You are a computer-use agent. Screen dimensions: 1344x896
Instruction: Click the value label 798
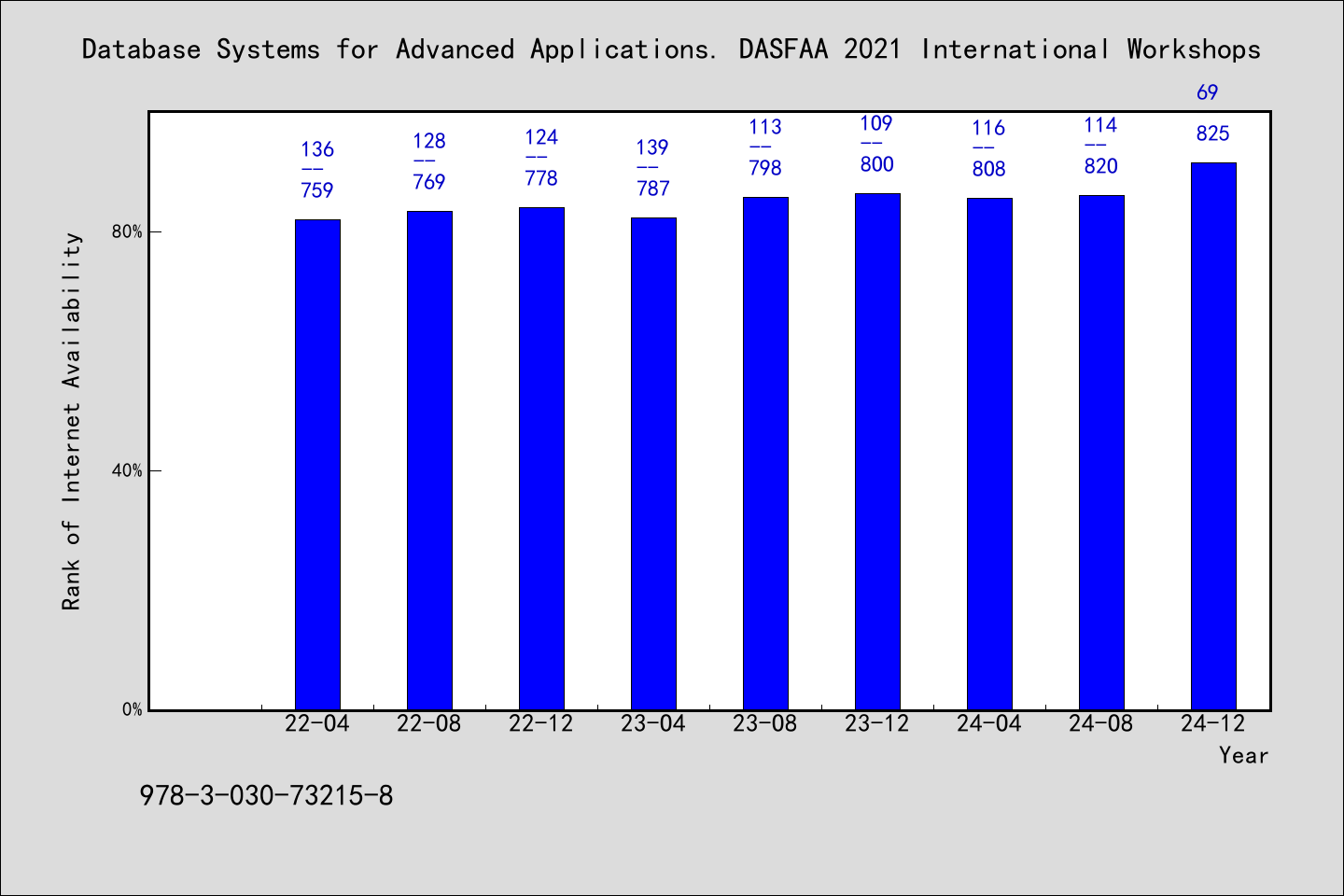(x=765, y=168)
